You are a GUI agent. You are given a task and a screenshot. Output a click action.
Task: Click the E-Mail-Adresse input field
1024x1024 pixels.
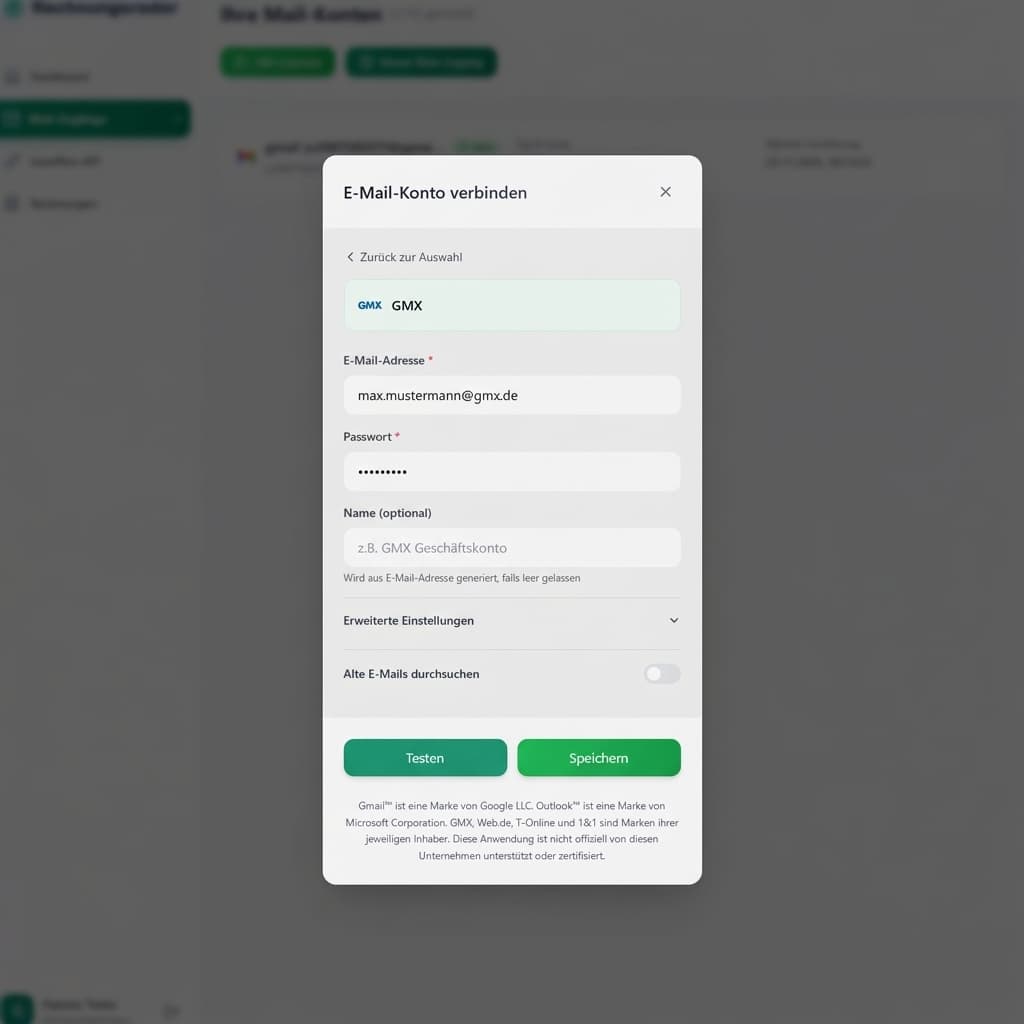(x=512, y=395)
